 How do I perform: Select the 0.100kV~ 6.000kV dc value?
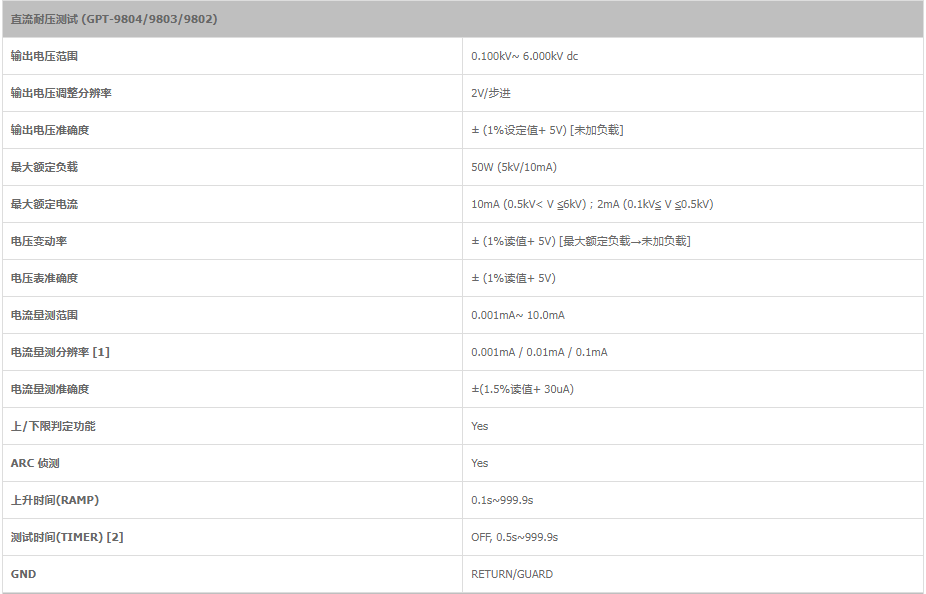[524, 56]
